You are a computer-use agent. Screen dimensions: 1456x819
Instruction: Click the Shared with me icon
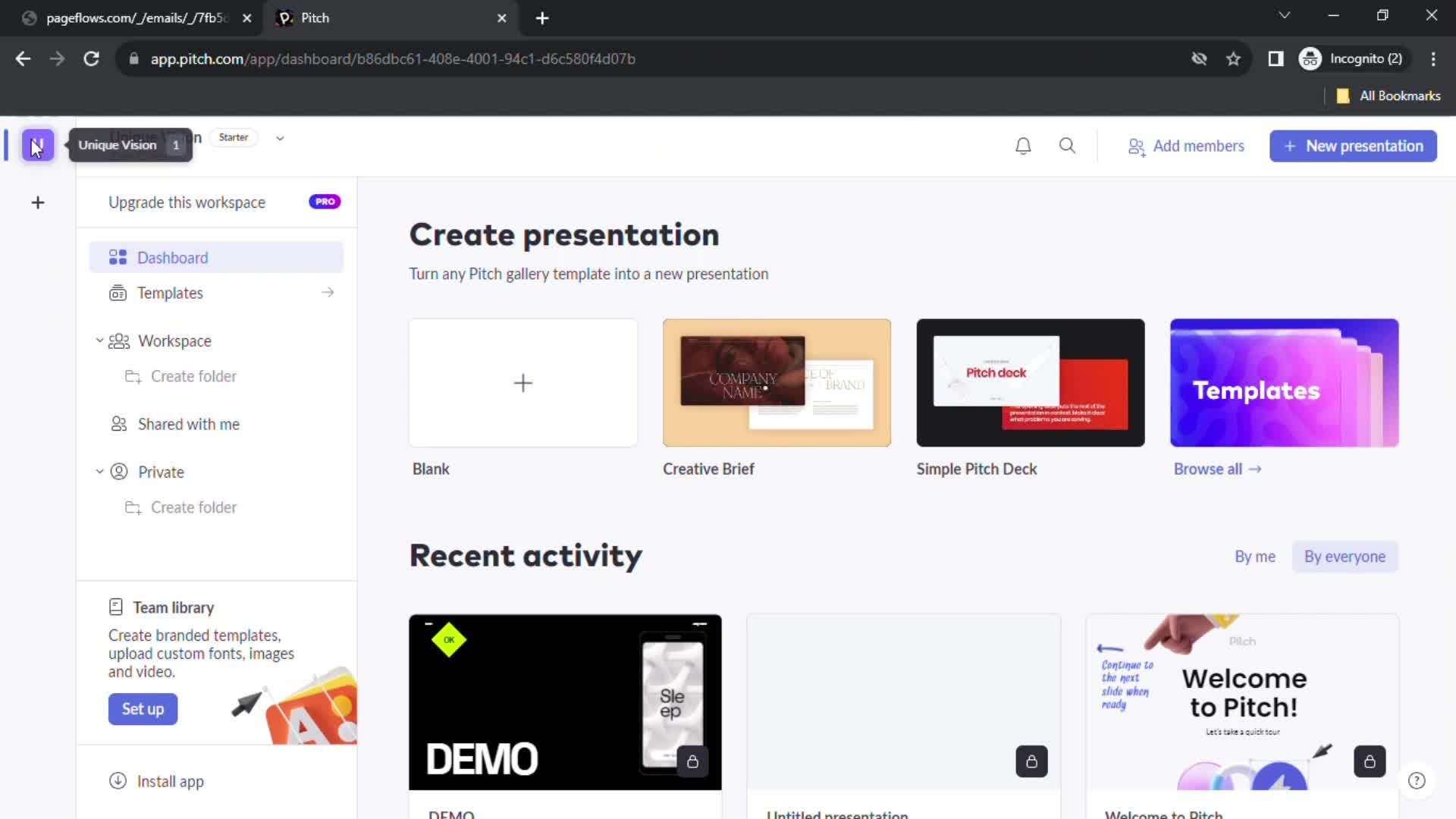coord(118,424)
